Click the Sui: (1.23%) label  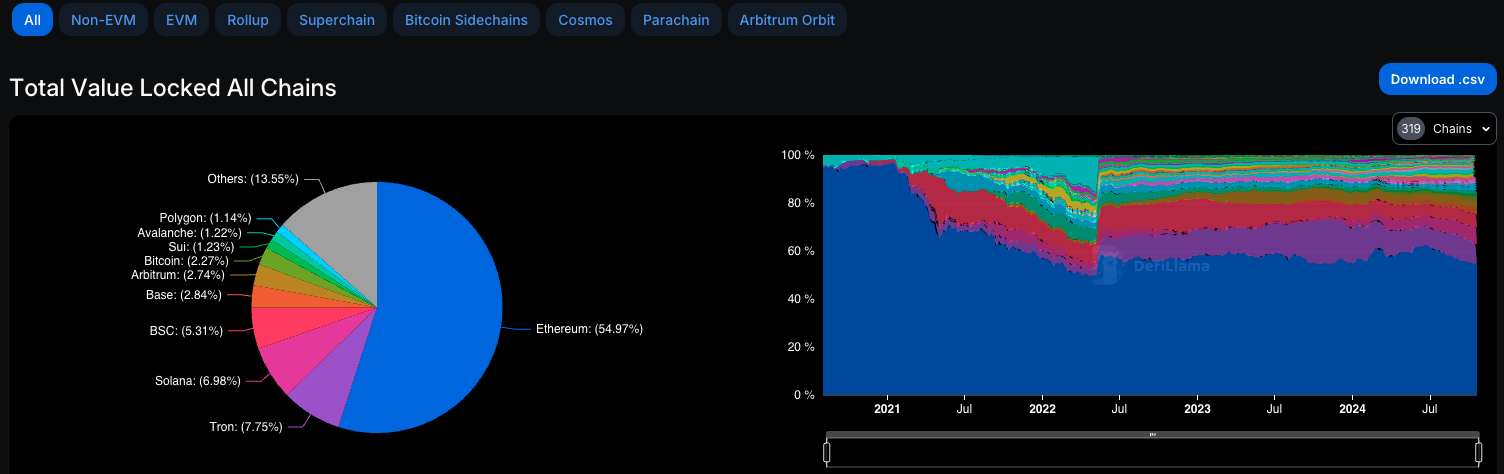click(202, 246)
